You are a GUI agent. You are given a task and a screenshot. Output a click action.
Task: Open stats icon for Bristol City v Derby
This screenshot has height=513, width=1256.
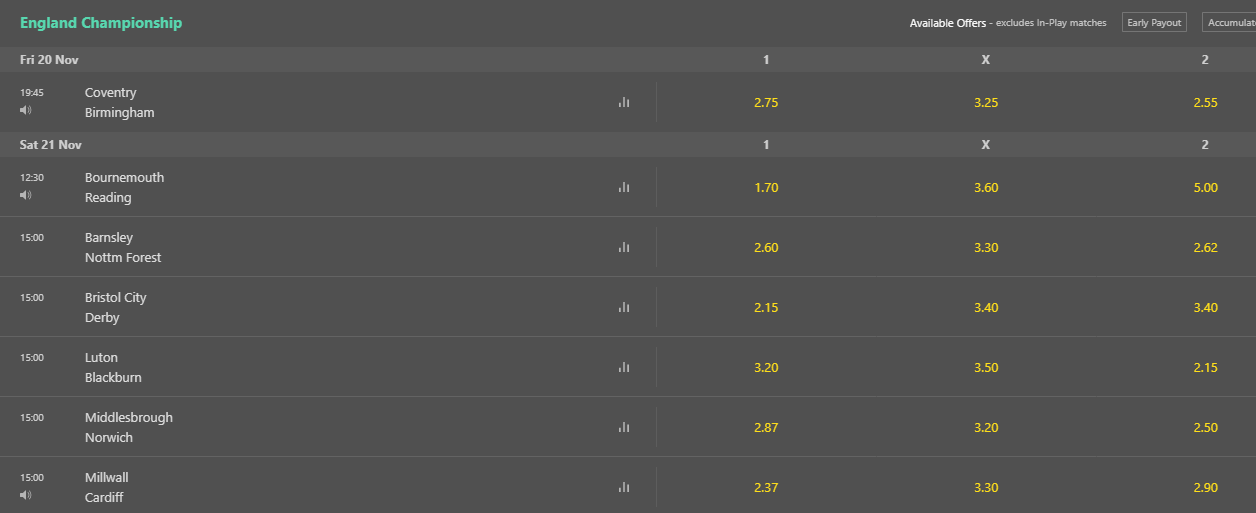coord(624,307)
